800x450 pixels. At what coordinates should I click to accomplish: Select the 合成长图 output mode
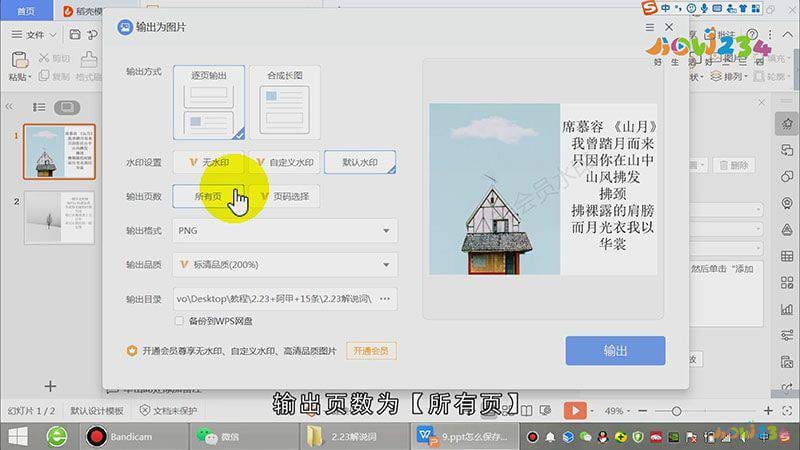click(x=285, y=103)
